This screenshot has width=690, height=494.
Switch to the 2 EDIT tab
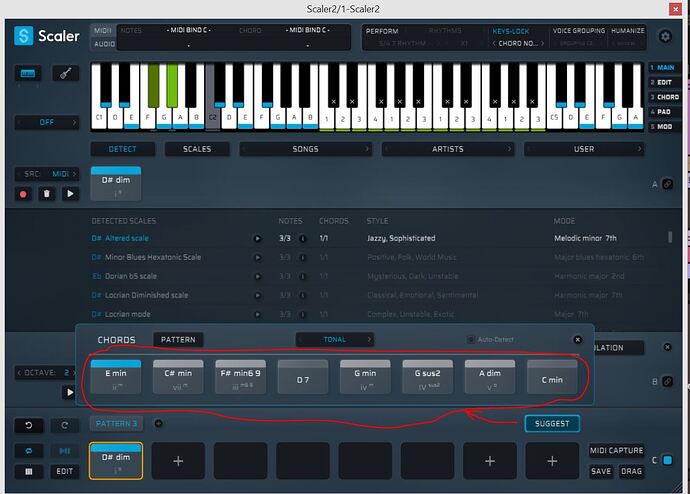[662, 82]
